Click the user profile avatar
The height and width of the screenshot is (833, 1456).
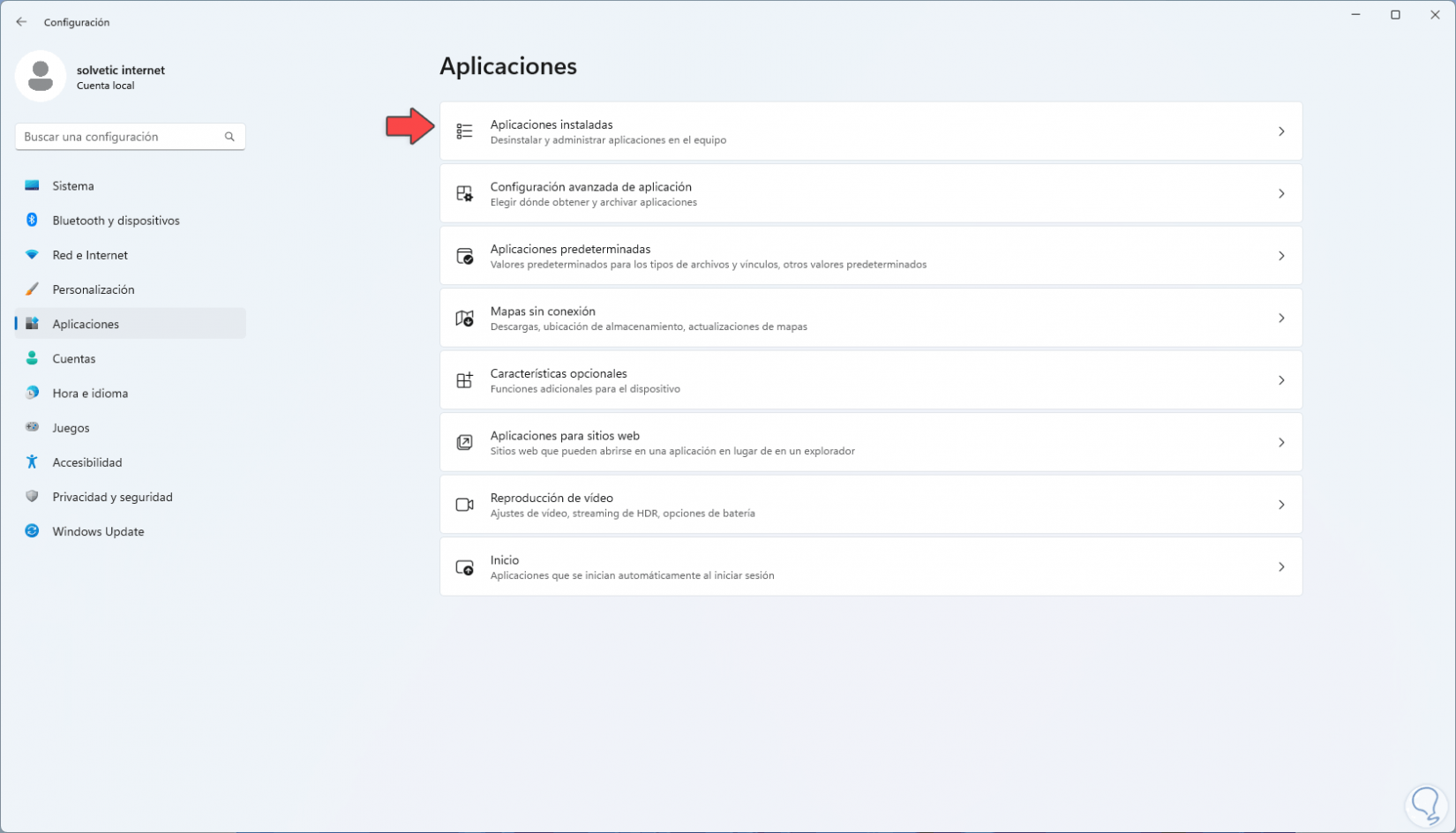tap(41, 76)
